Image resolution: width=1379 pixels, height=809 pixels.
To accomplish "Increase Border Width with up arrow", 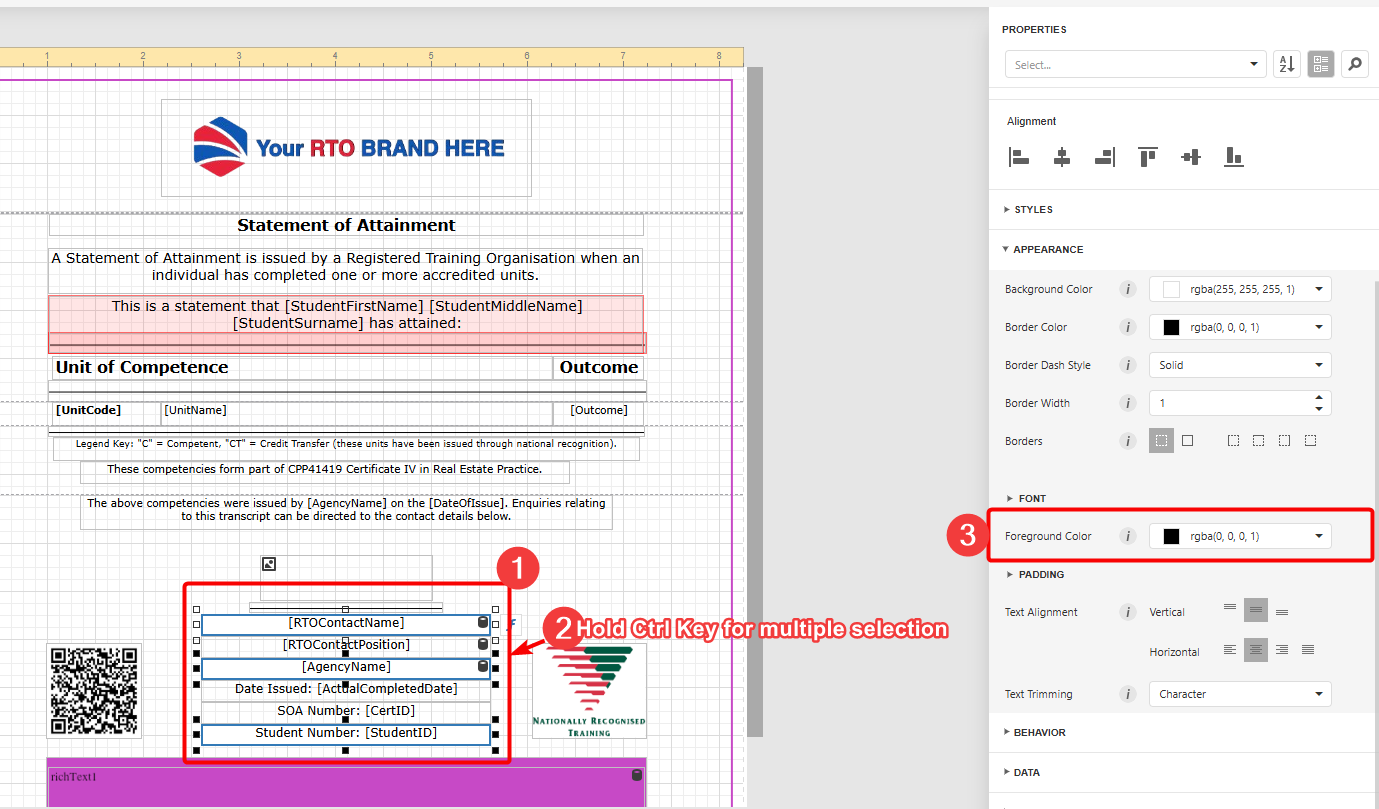I will (1319, 397).
